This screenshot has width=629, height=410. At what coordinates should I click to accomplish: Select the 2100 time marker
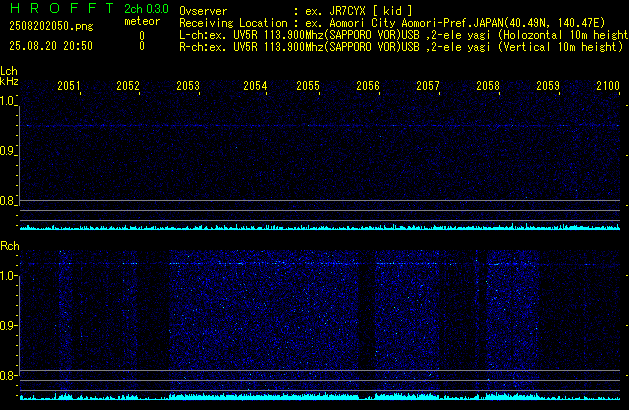608,86
